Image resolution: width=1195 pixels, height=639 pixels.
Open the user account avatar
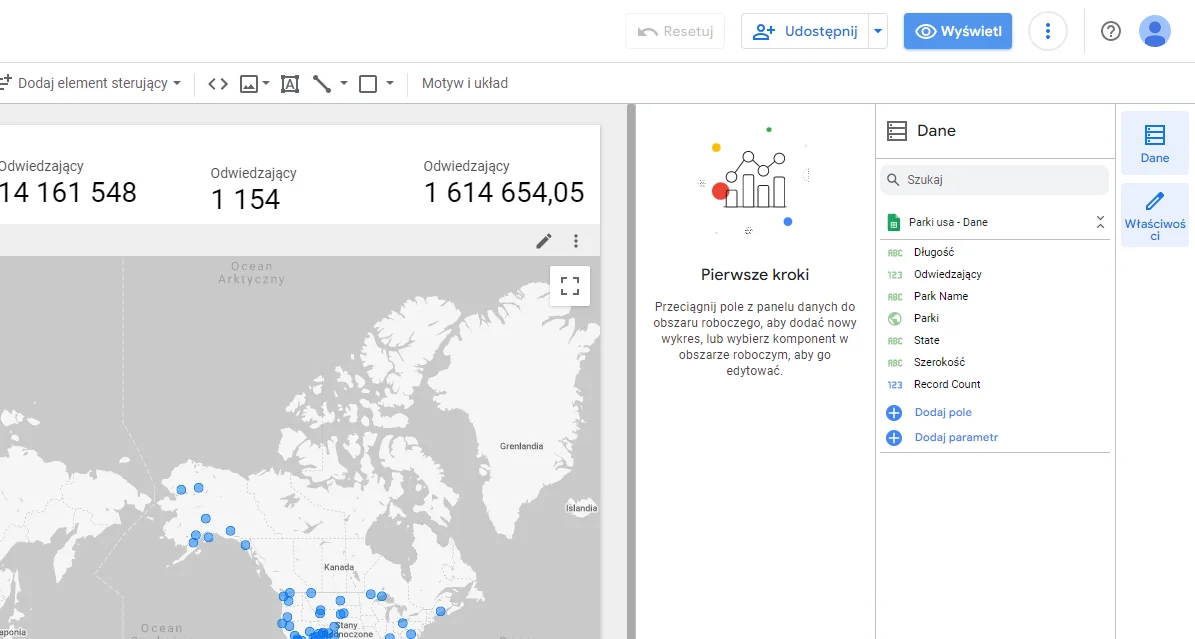(1155, 31)
